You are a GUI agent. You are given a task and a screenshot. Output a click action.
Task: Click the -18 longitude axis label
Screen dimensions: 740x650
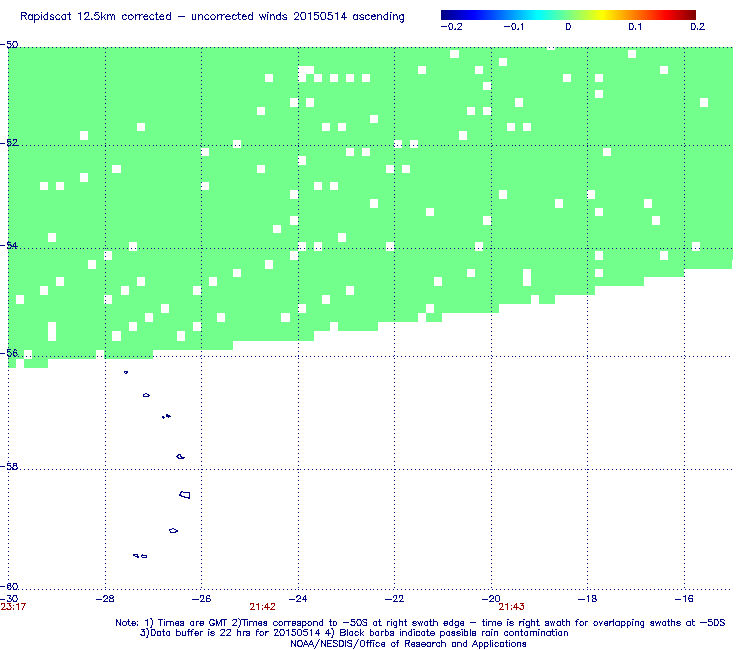[587, 599]
